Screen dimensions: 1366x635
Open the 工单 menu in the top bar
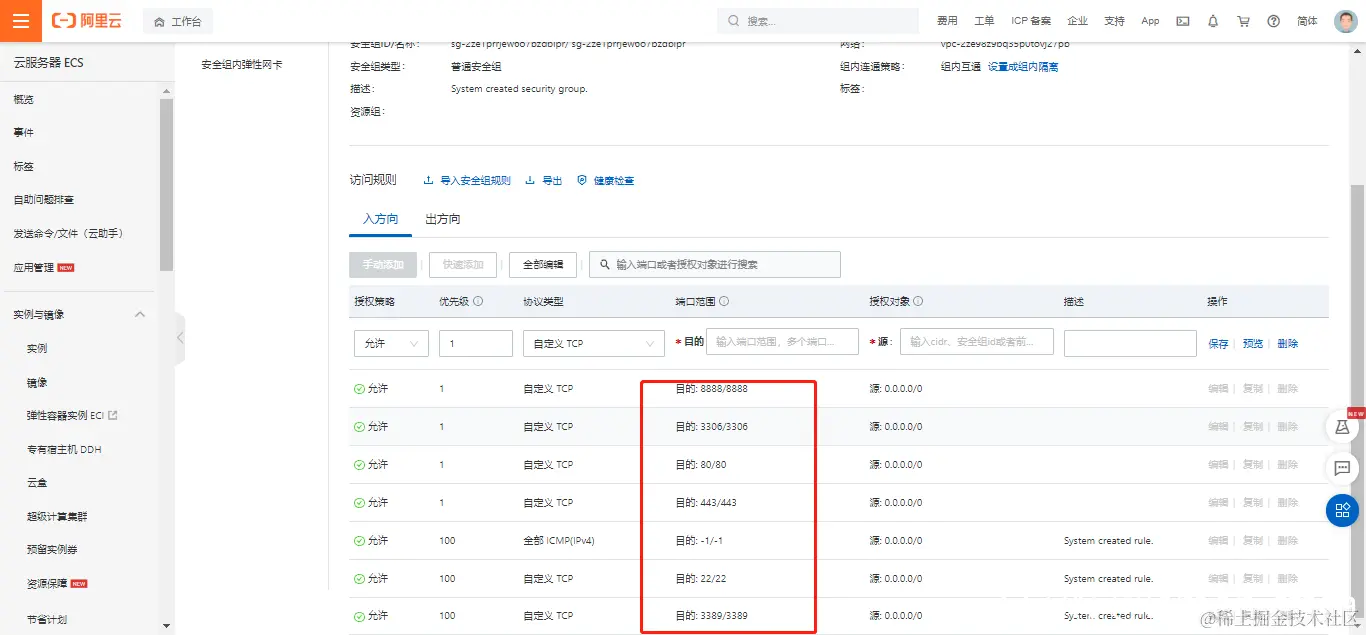click(984, 21)
